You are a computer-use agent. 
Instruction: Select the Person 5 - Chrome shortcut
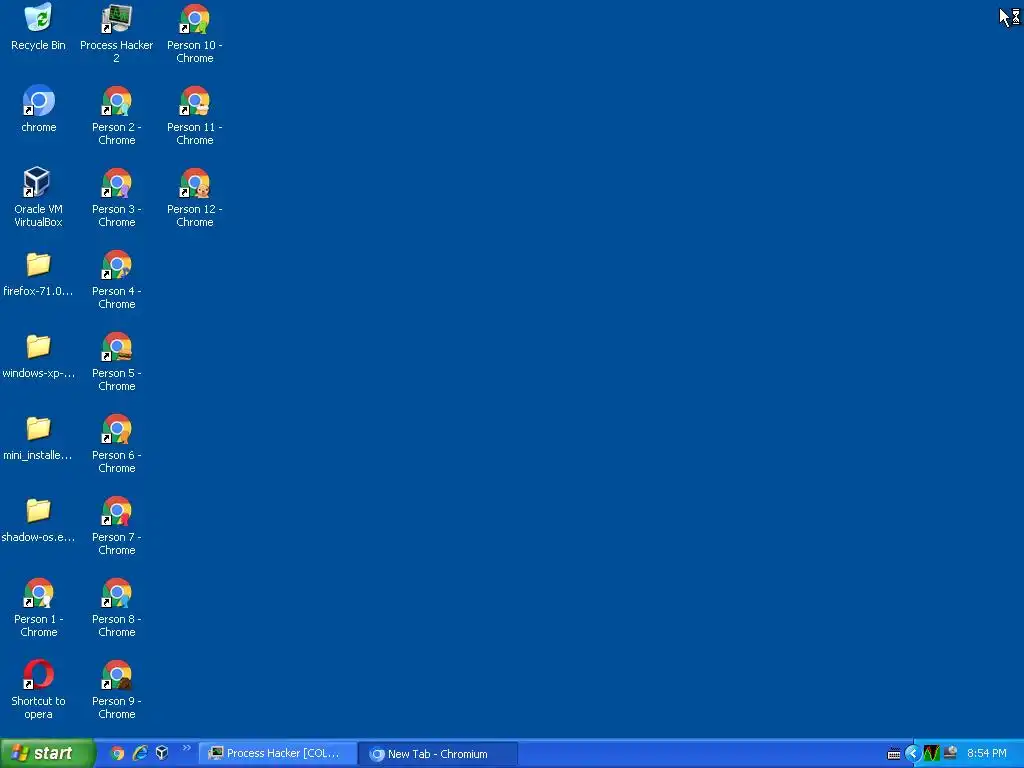pos(116,362)
